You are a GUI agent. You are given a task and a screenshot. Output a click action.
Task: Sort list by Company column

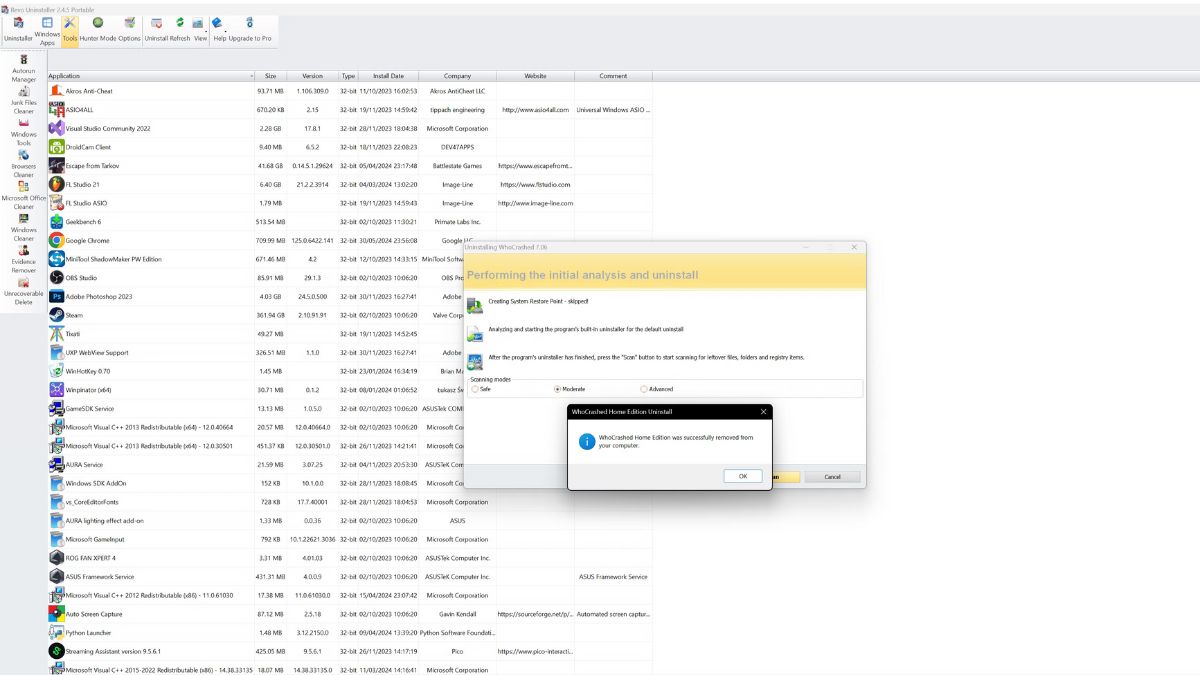[x=457, y=76]
